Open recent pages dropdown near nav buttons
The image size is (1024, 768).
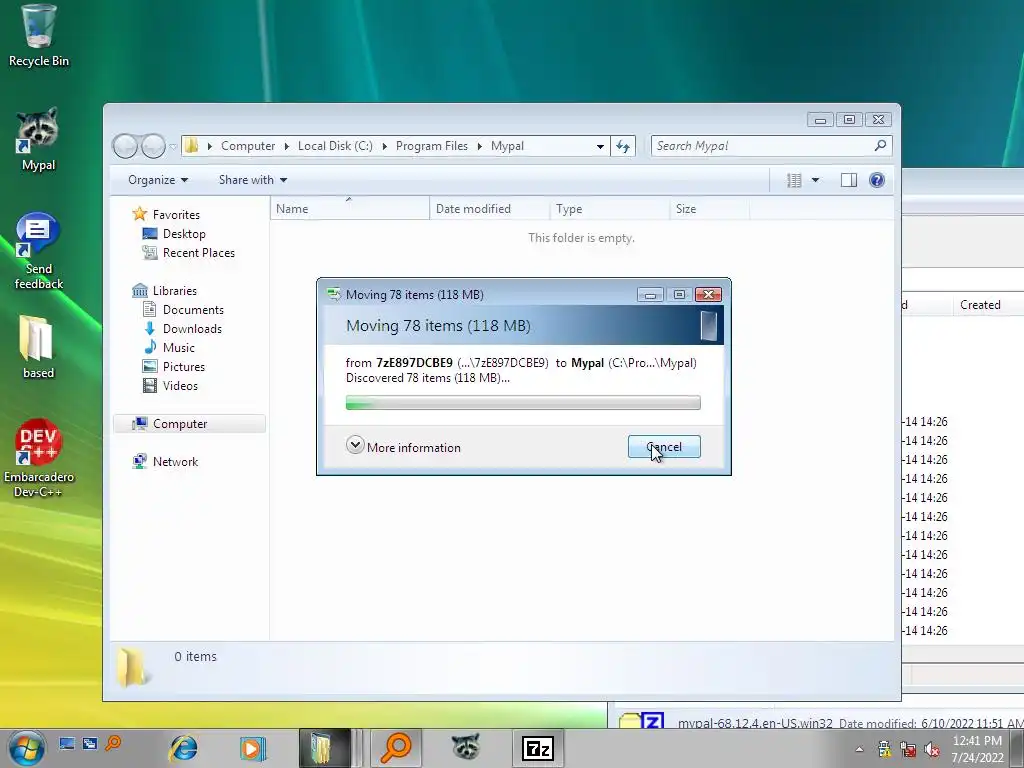(173, 146)
